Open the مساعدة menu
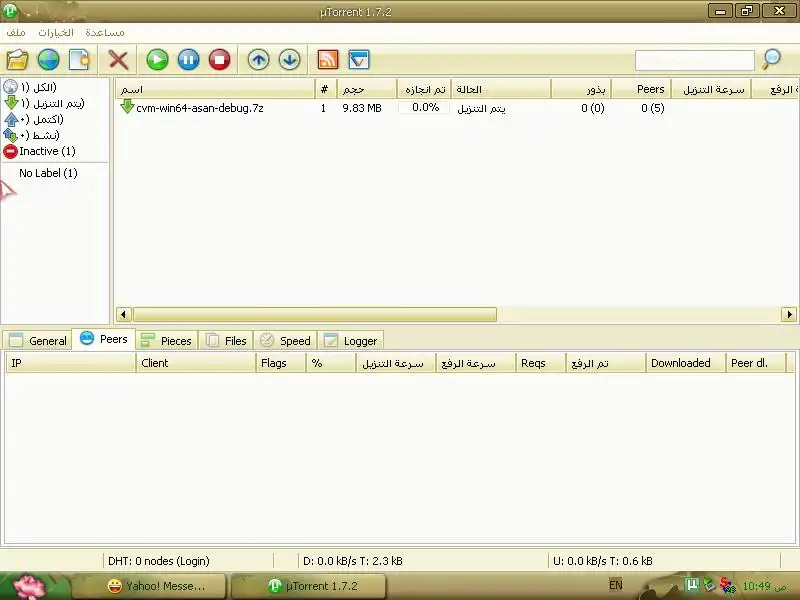 105,33
